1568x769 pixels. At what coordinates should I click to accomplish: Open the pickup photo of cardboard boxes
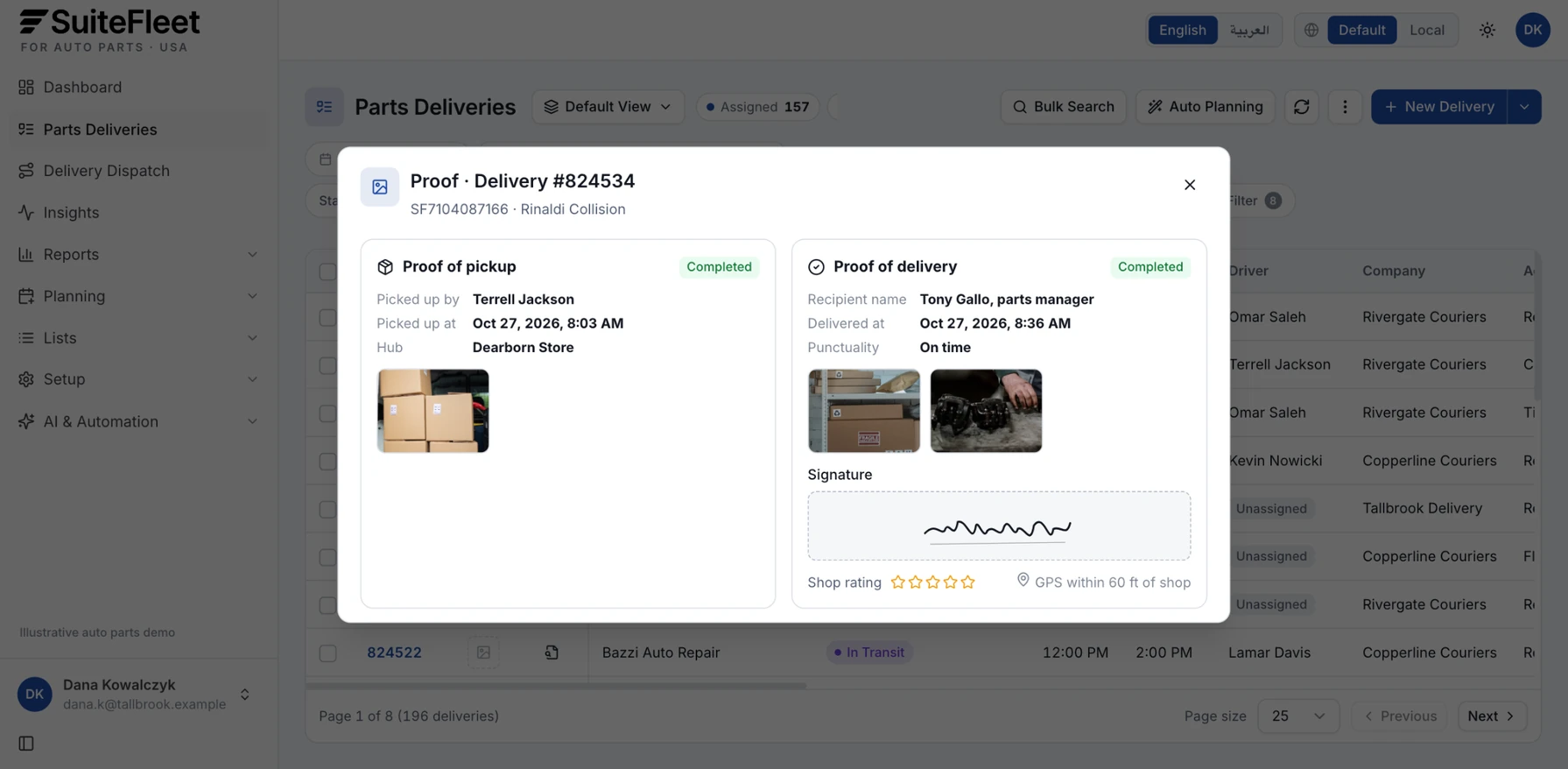point(432,411)
